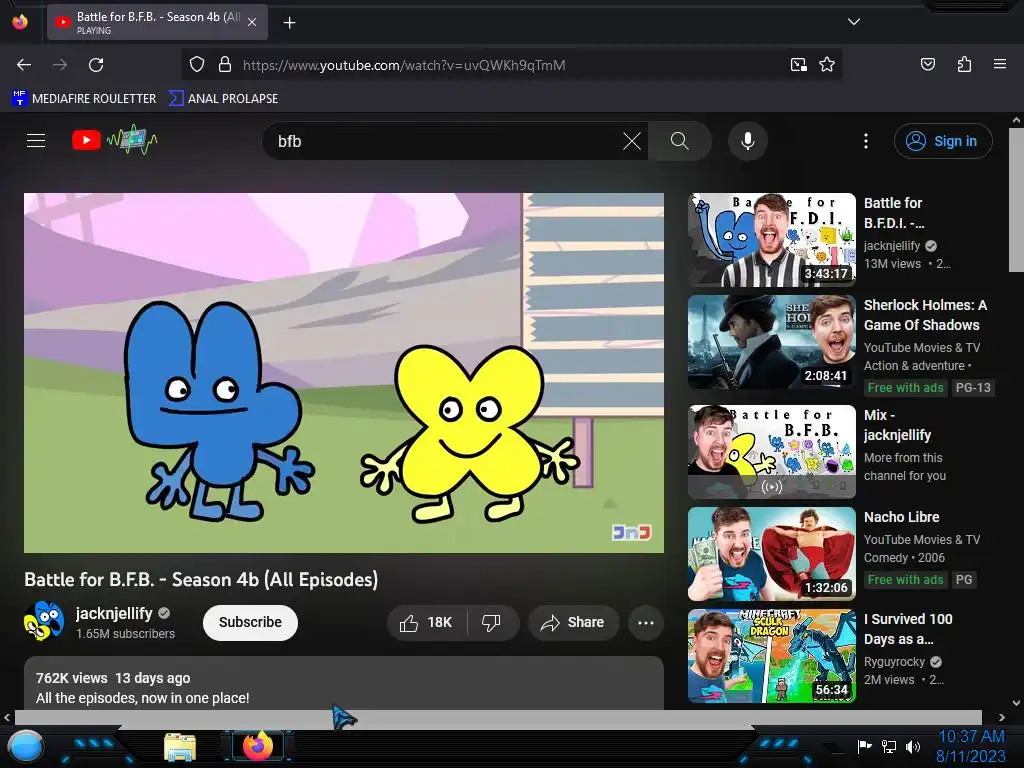This screenshot has height=768, width=1024.
Task: Bookmark this page with the star
Action: [x=827, y=65]
